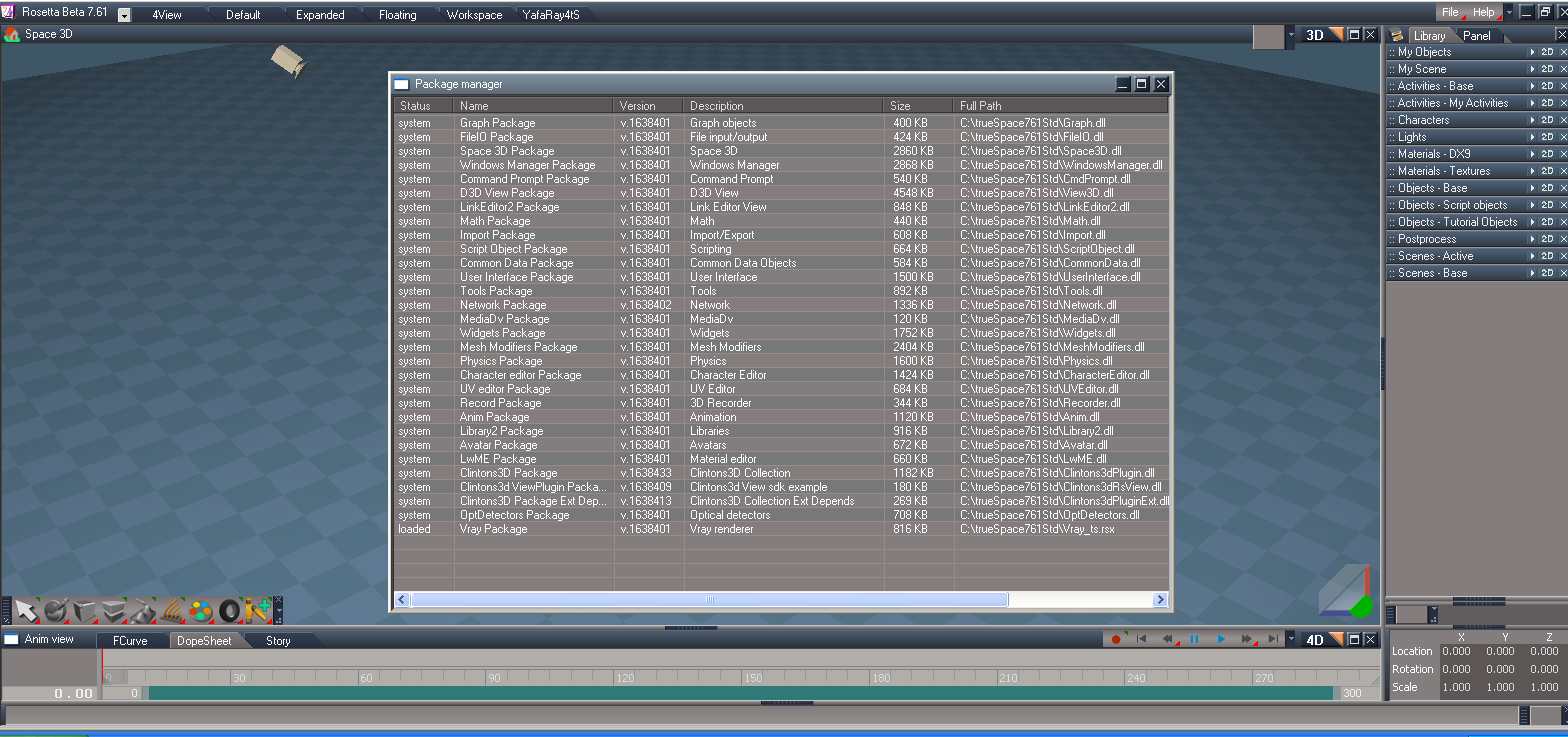1568x737 pixels.
Task: Activate the terrain sculpt tool
Action: click(x=143, y=610)
